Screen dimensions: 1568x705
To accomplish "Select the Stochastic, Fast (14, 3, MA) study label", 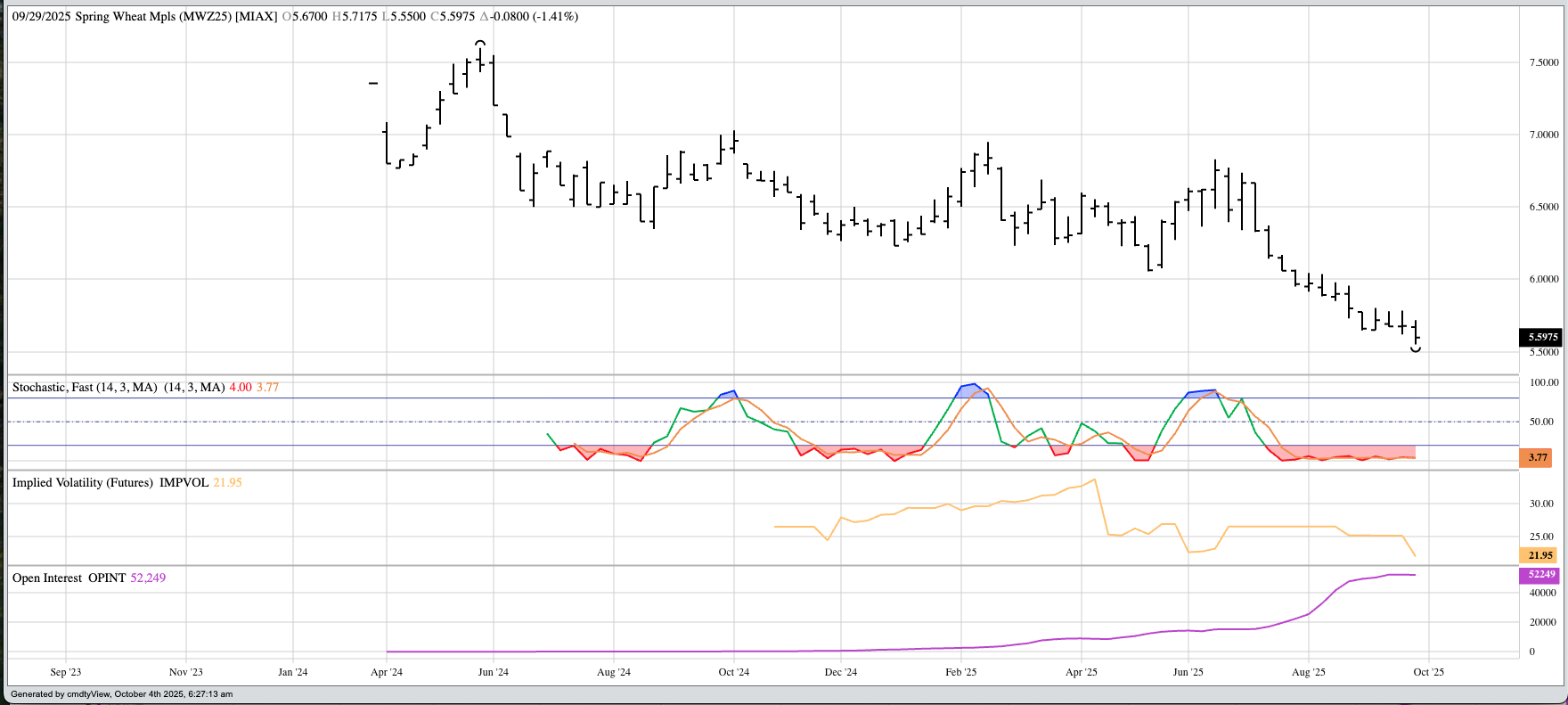I will (x=85, y=388).
